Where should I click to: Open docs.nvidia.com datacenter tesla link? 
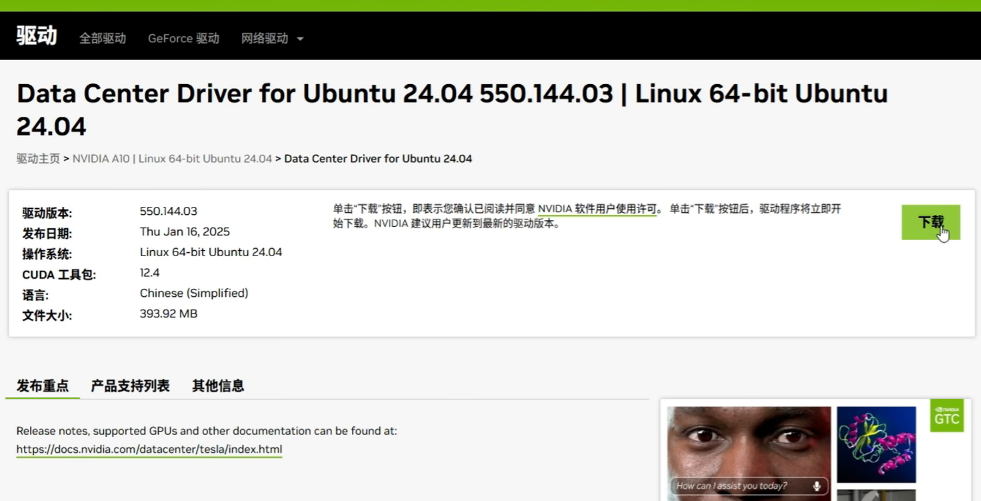pos(149,450)
